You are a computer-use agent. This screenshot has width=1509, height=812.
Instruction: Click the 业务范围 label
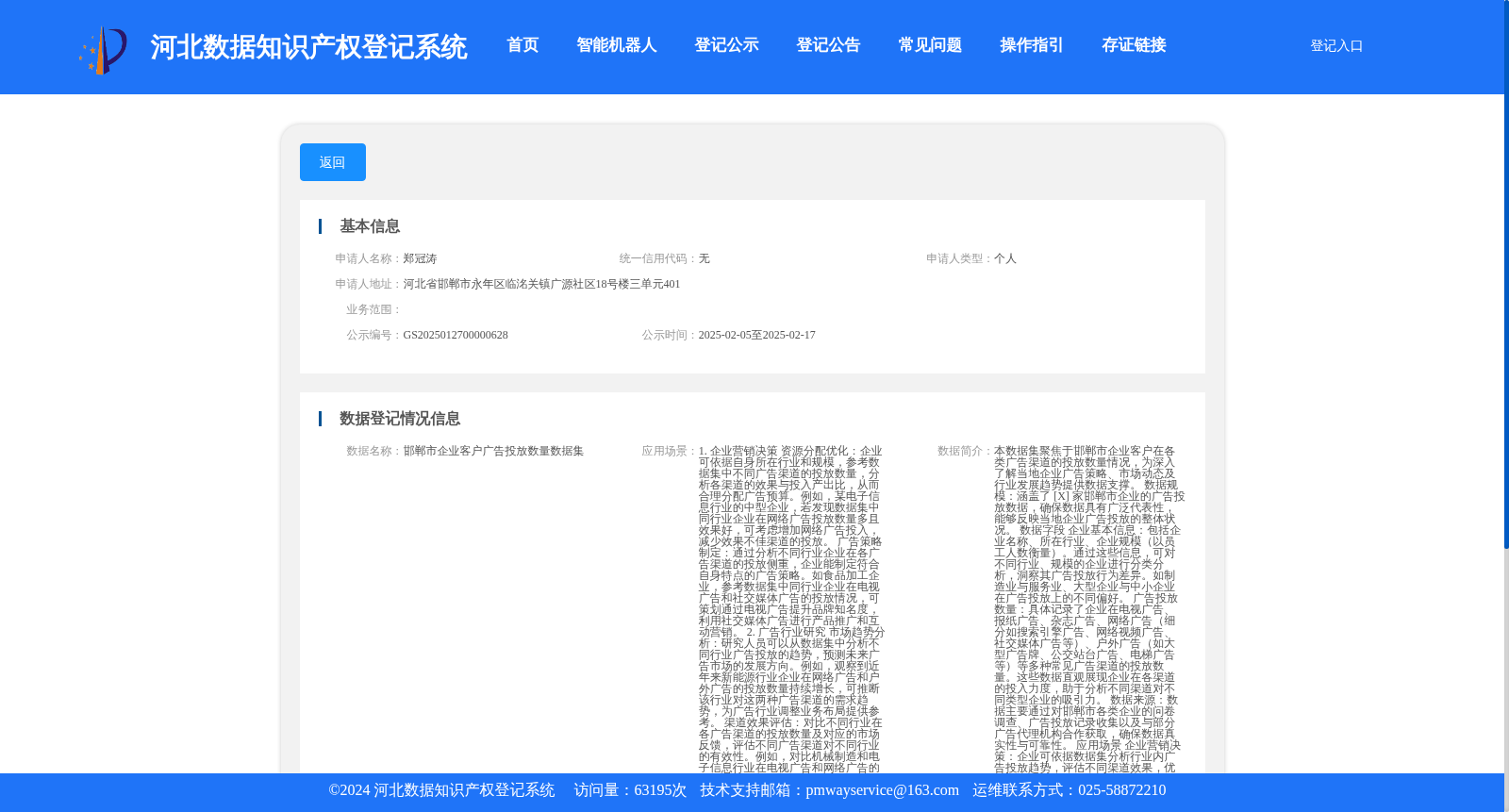point(373,309)
